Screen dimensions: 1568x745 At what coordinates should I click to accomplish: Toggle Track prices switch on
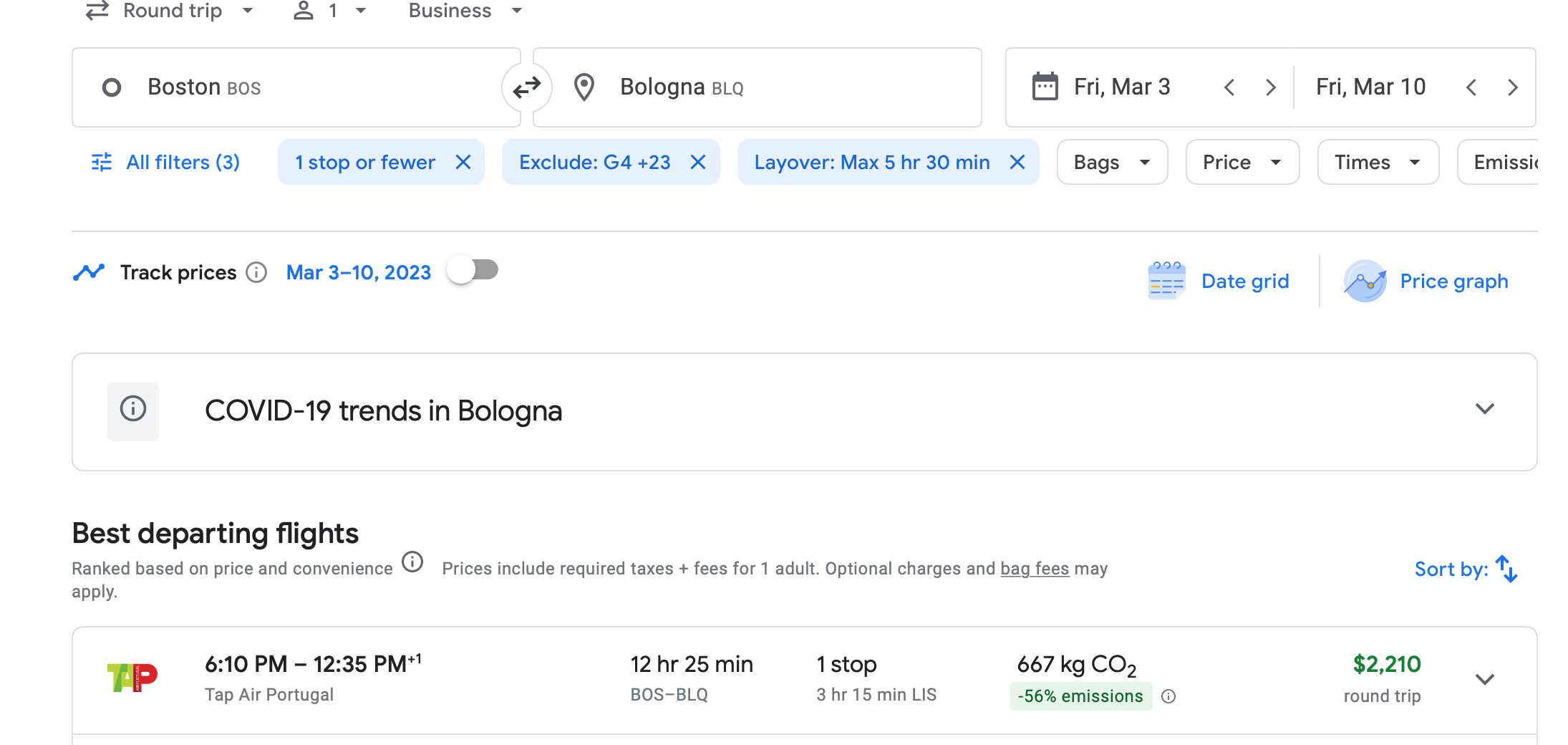click(473, 271)
